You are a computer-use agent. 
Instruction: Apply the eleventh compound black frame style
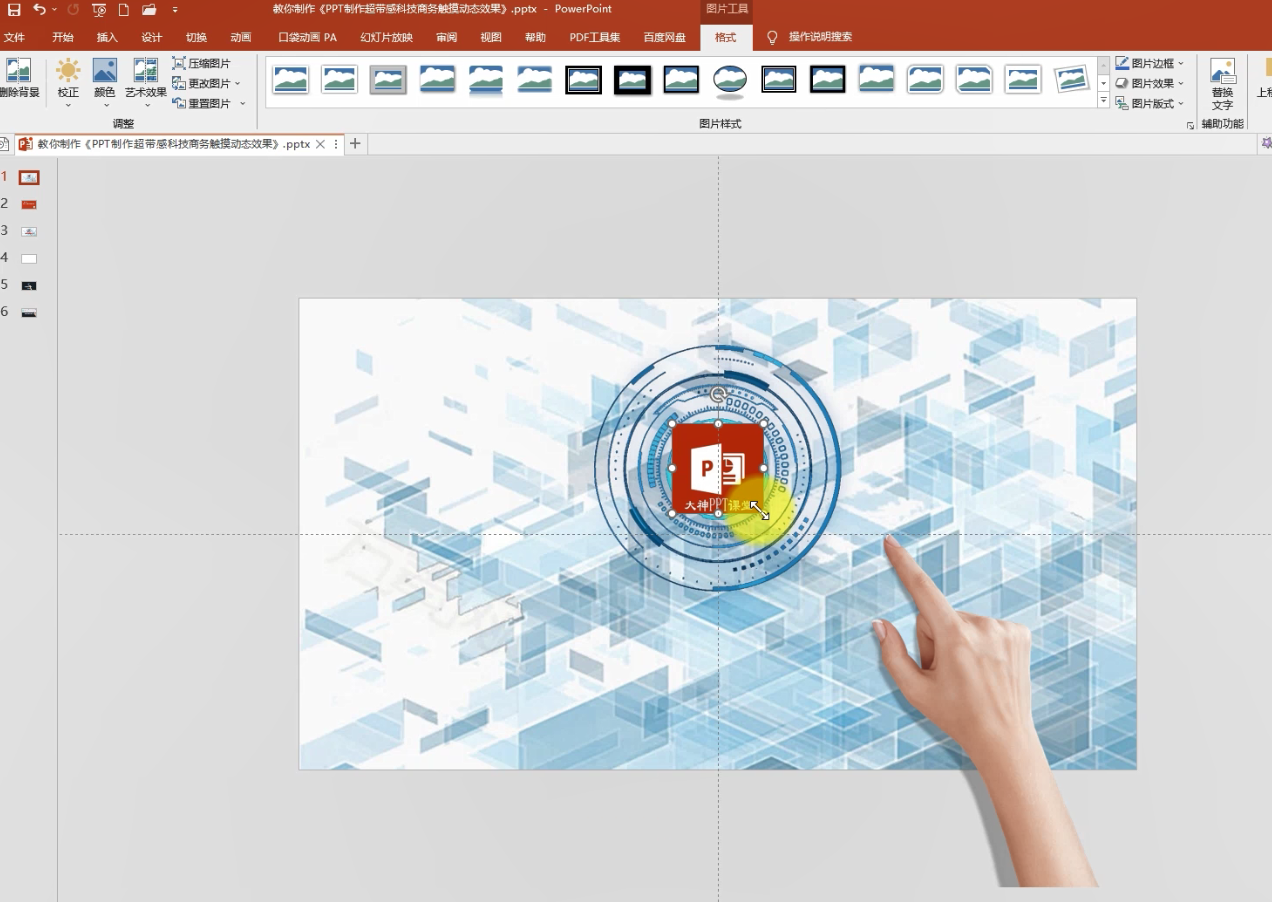(779, 79)
